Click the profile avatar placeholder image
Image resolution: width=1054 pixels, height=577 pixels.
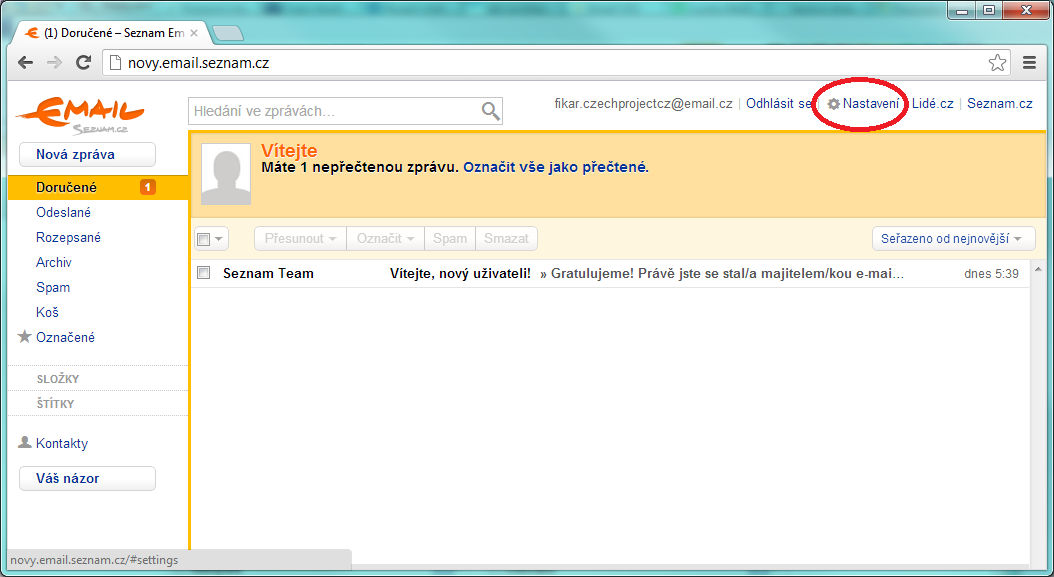click(x=226, y=174)
